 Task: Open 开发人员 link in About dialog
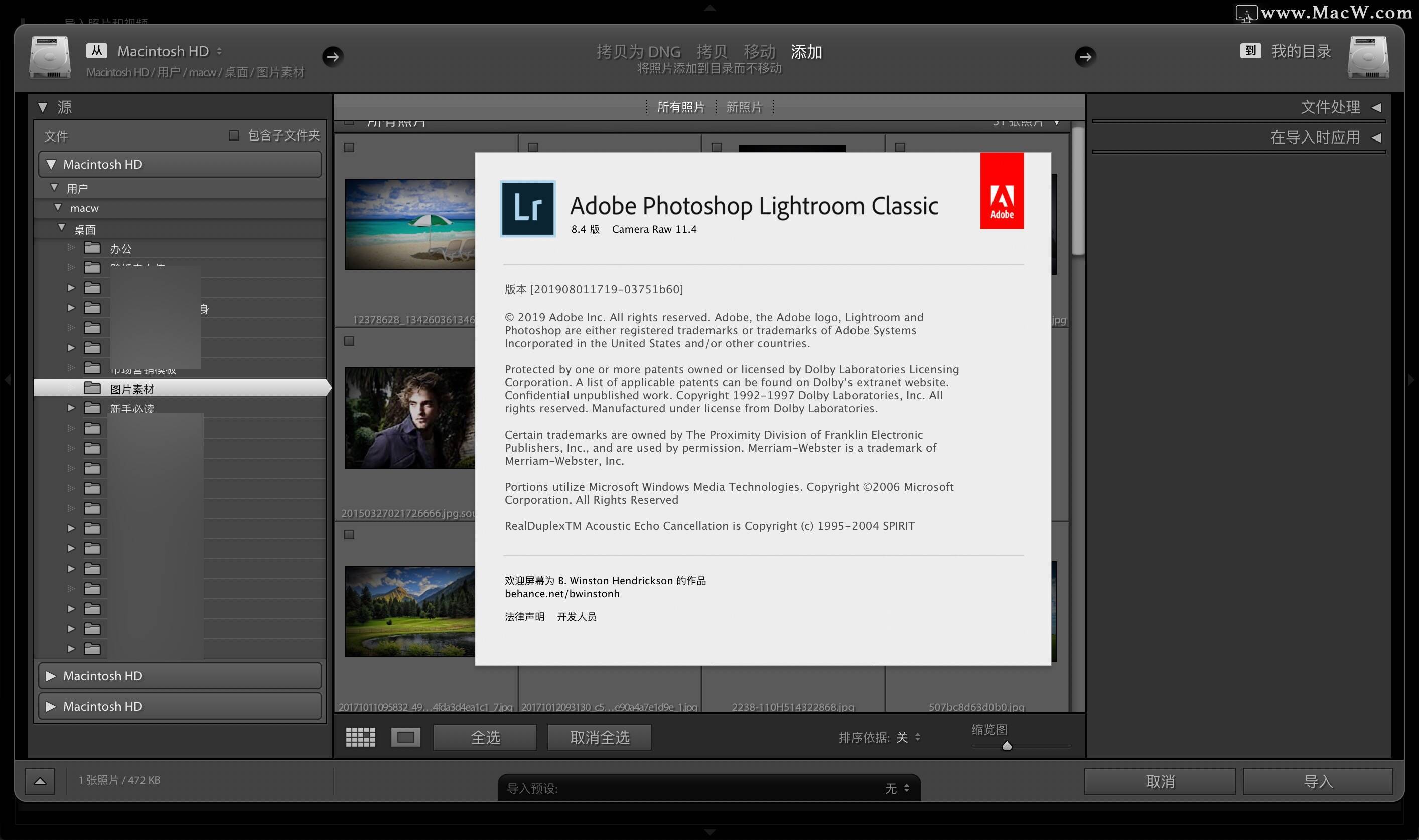click(x=576, y=616)
